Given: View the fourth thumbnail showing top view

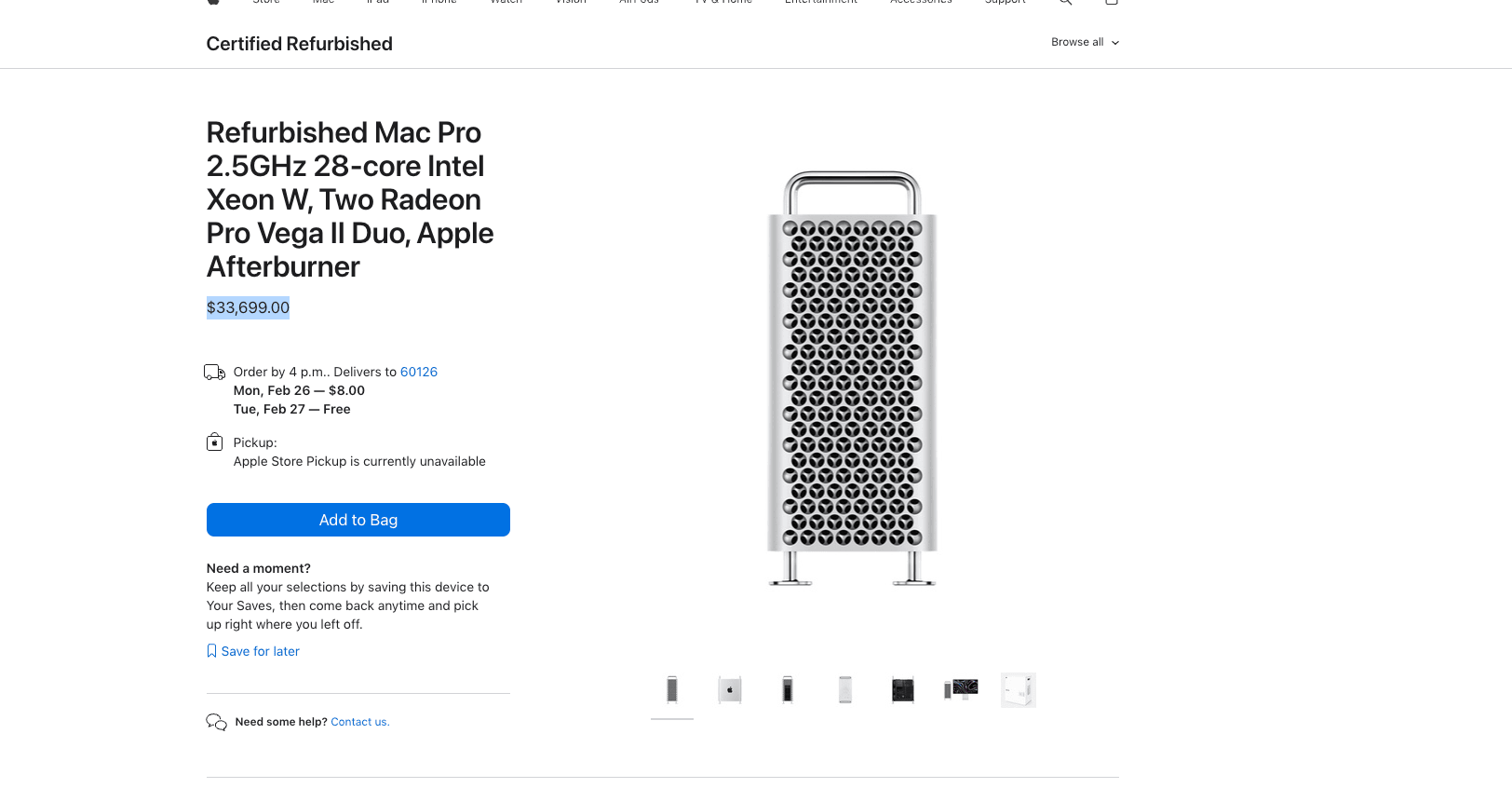Looking at the screenshot, I should pos(845,689).
